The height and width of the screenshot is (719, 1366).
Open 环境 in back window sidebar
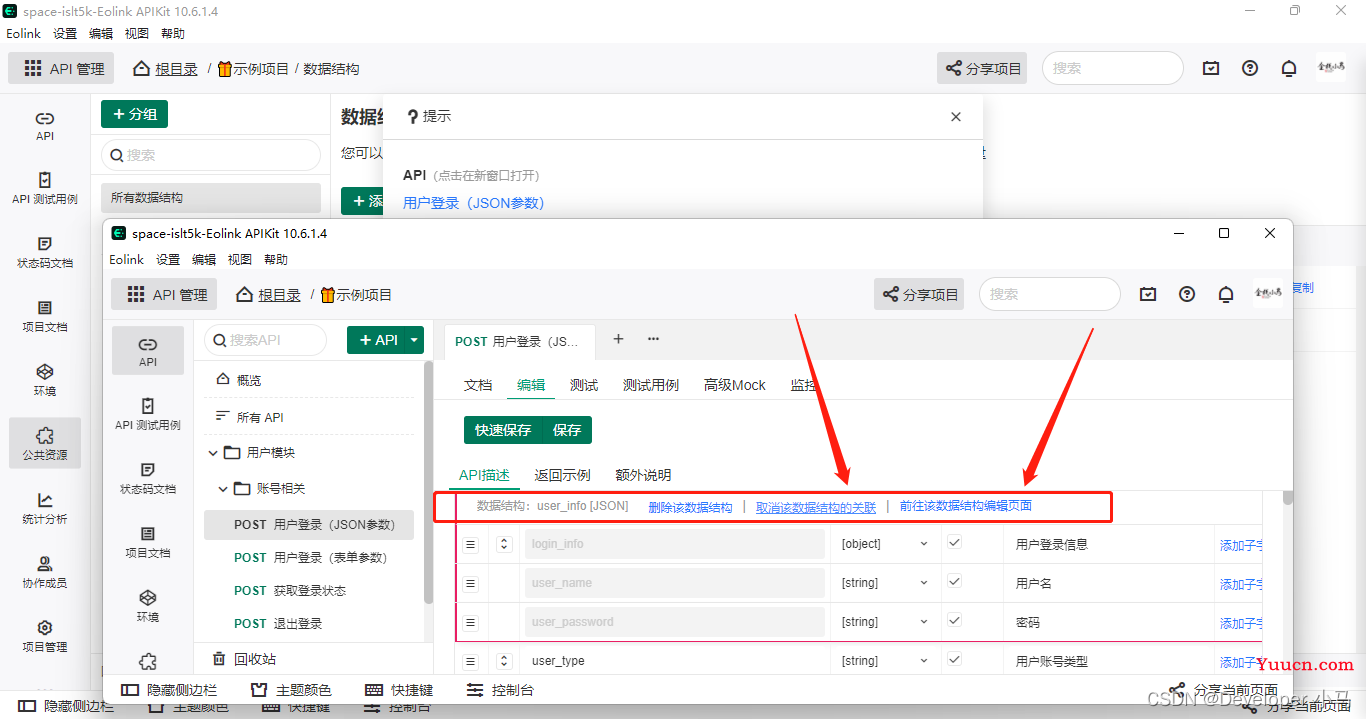coord(45,380)
